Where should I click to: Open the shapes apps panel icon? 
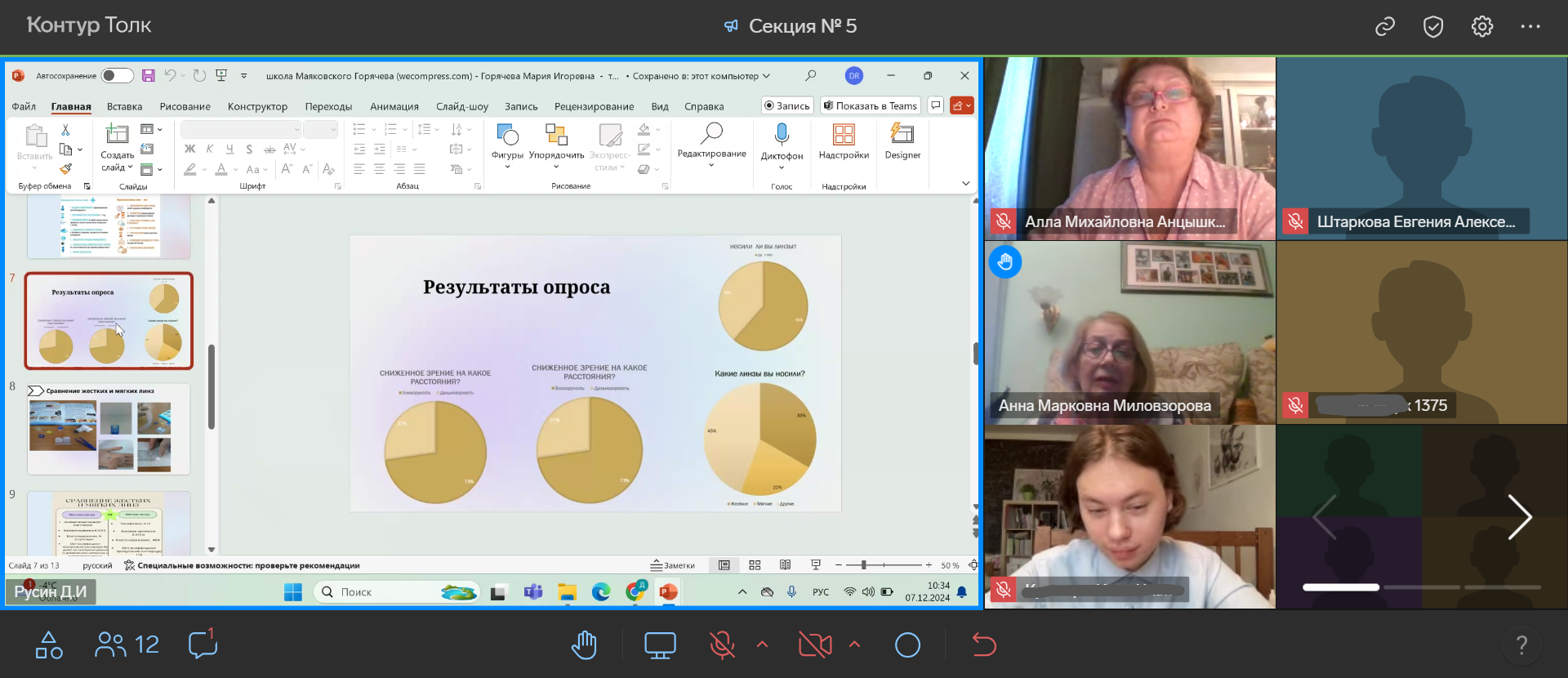(49, 645)
